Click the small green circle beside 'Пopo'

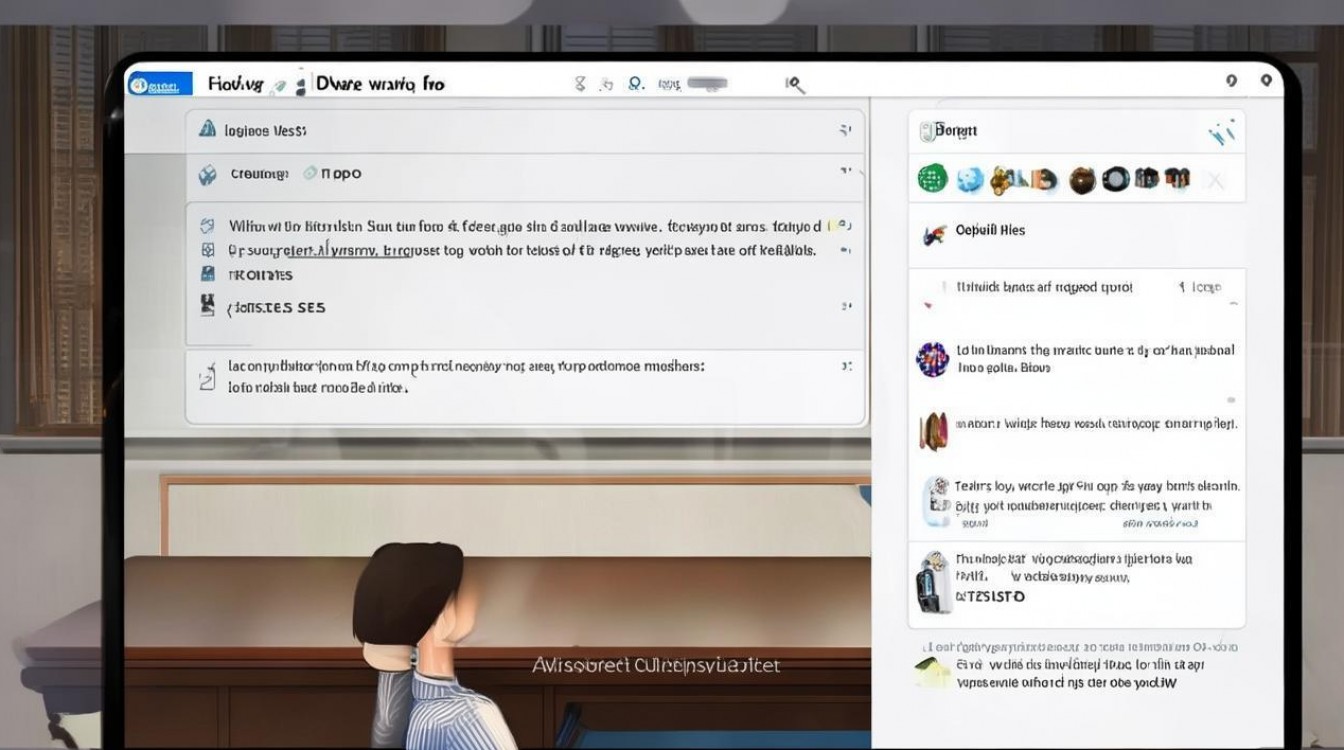[310, 173]
